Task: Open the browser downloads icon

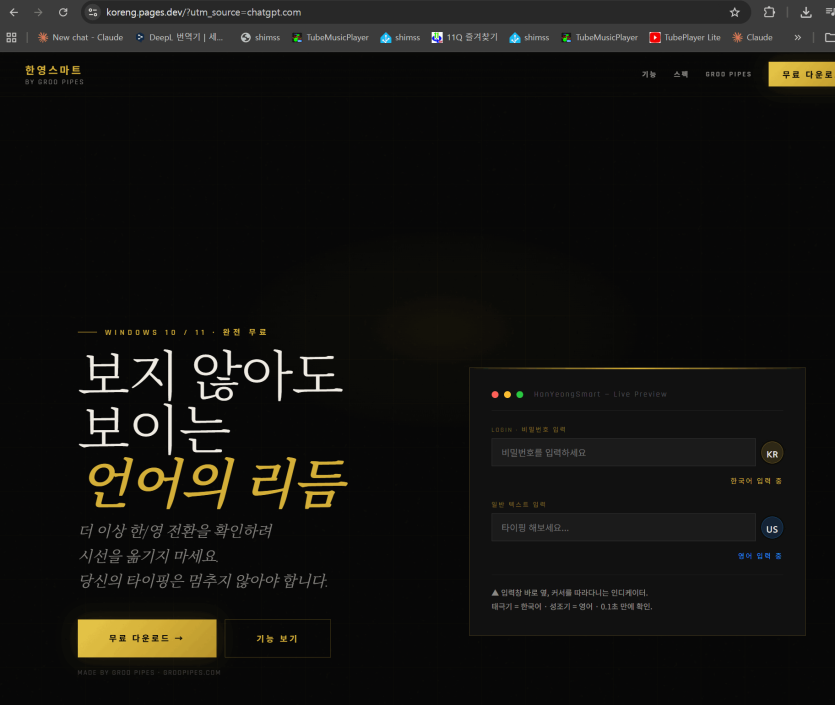Action: [806, 12]
